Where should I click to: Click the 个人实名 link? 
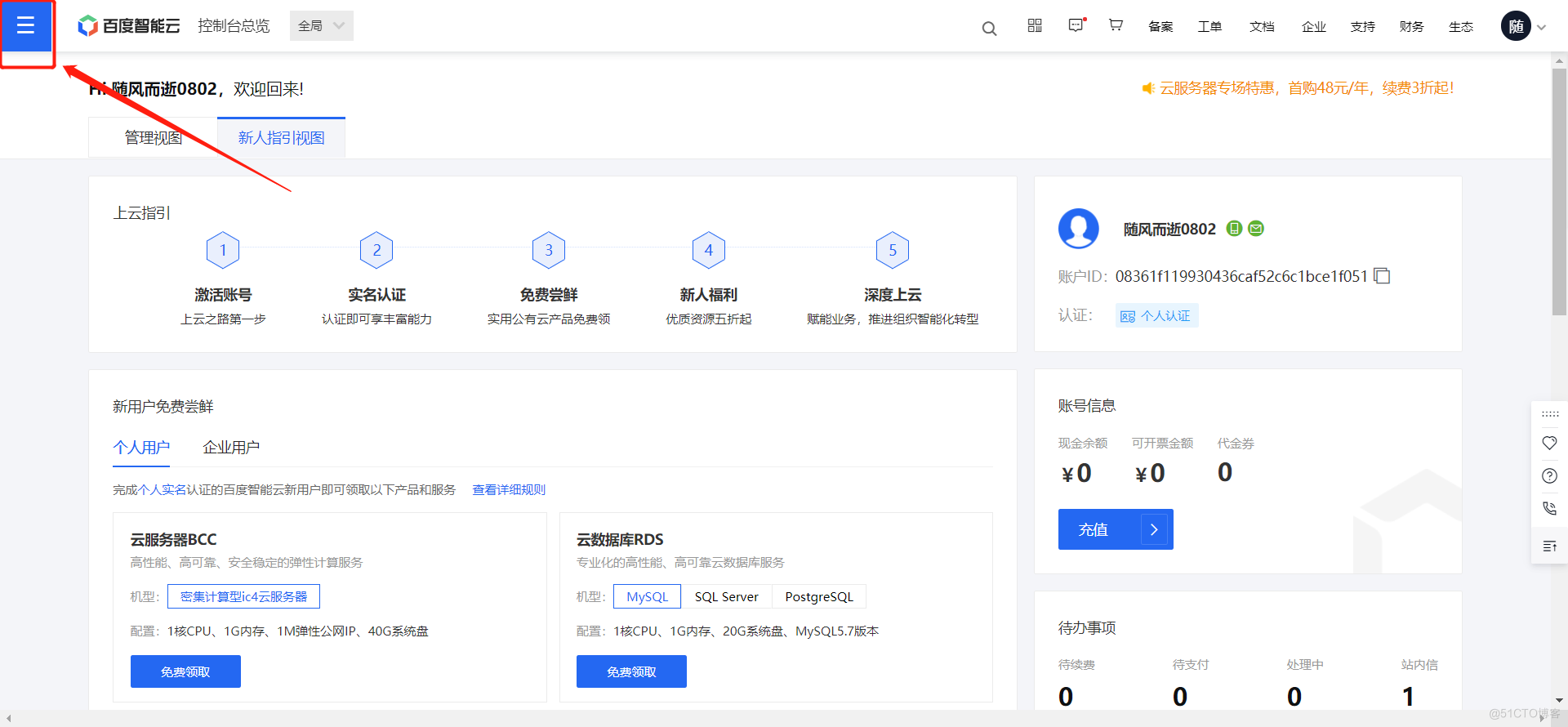[x=162, y=489]
